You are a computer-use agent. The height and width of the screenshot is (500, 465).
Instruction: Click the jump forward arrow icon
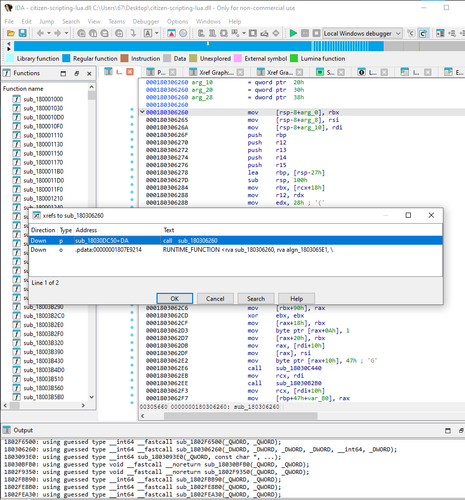coord(57,33)
